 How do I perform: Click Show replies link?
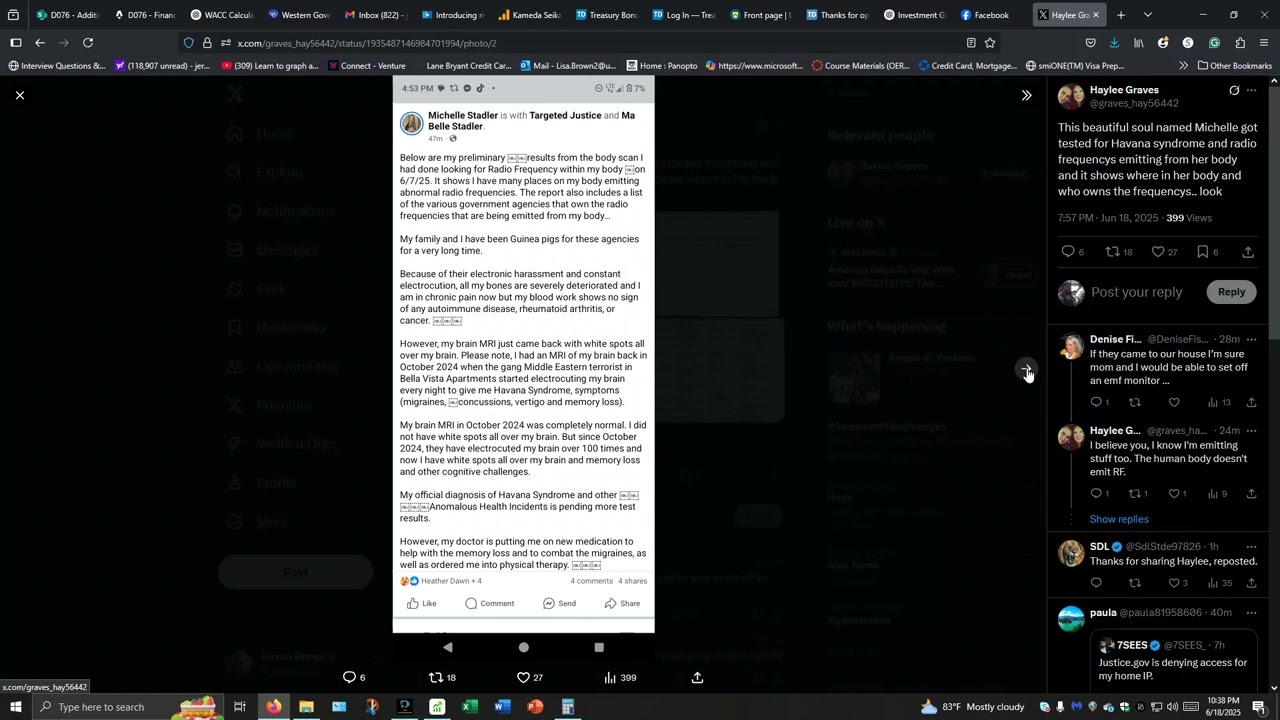tap(1119, 520)
